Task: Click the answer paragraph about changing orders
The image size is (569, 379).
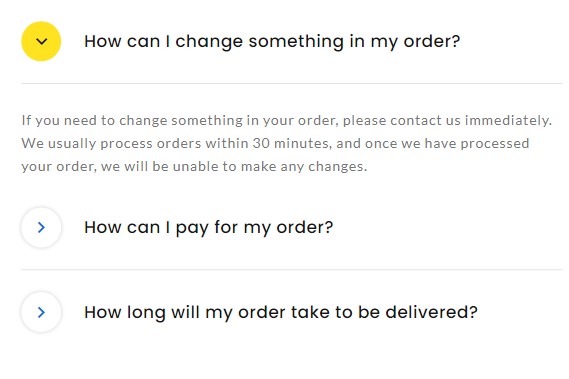Action: [287, 143]
